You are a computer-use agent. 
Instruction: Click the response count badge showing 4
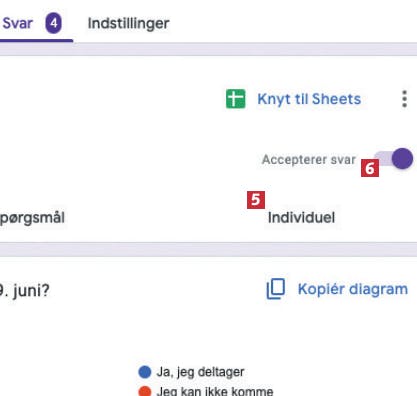[54, 23]
